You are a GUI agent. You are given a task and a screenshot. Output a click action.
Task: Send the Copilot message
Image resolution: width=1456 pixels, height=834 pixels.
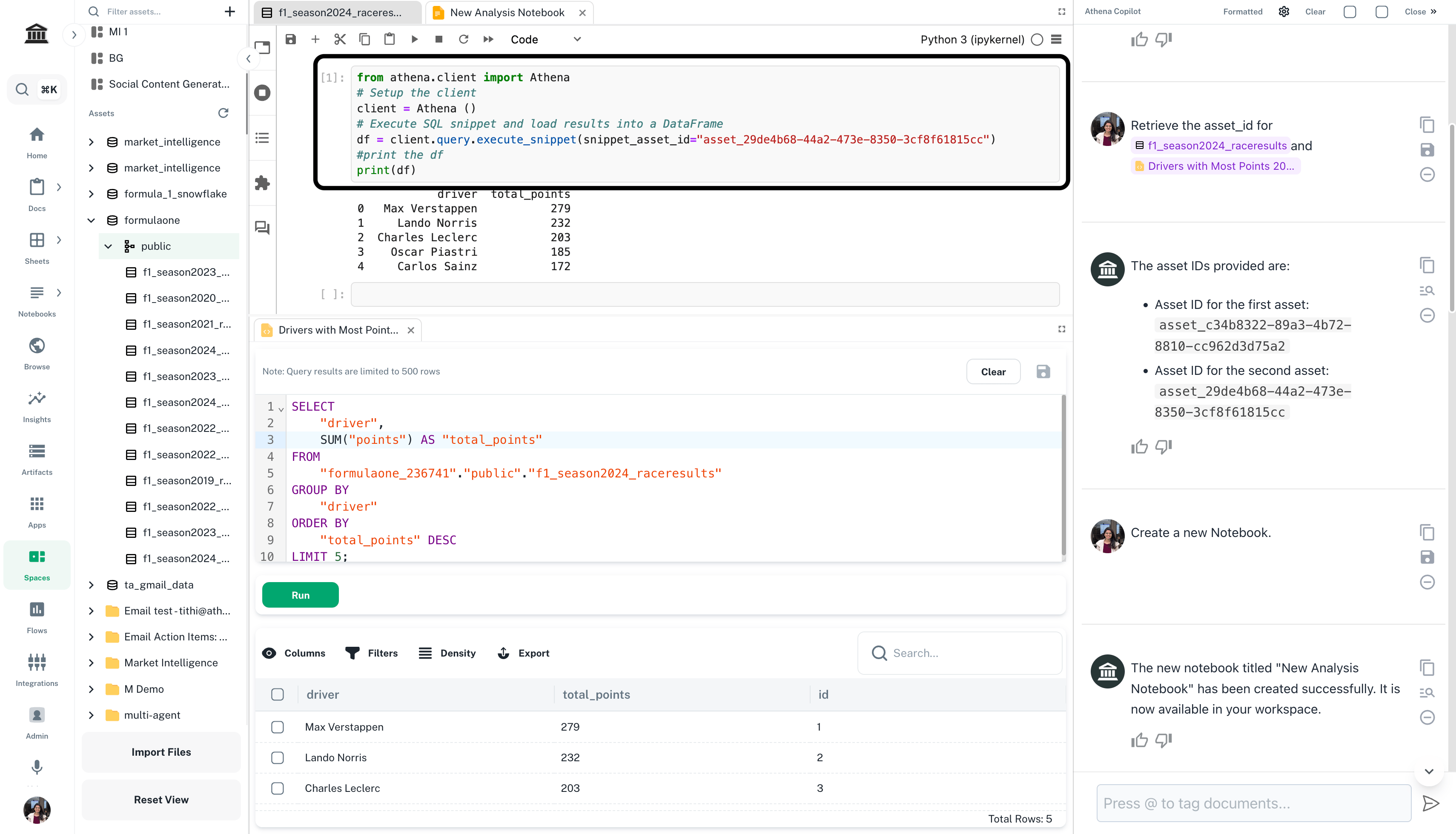1430,803
